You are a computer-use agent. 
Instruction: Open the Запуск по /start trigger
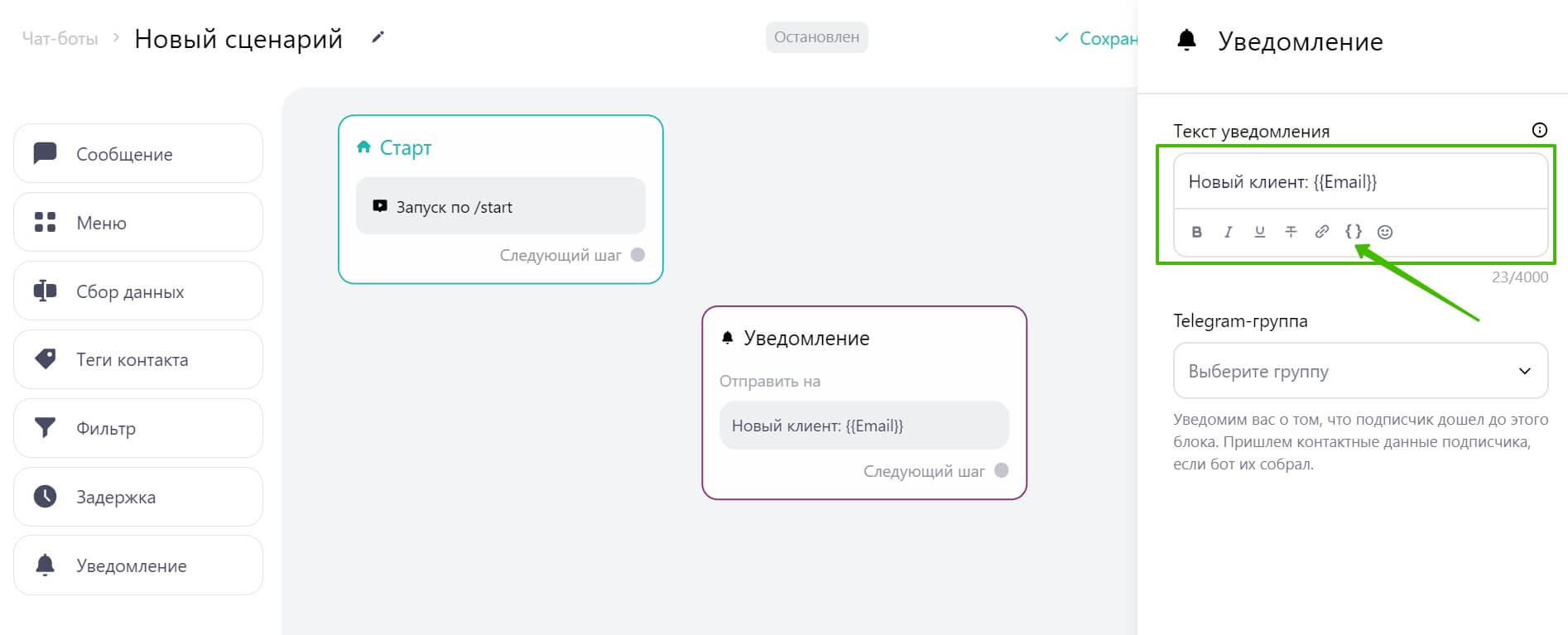[x=500, y=206]
